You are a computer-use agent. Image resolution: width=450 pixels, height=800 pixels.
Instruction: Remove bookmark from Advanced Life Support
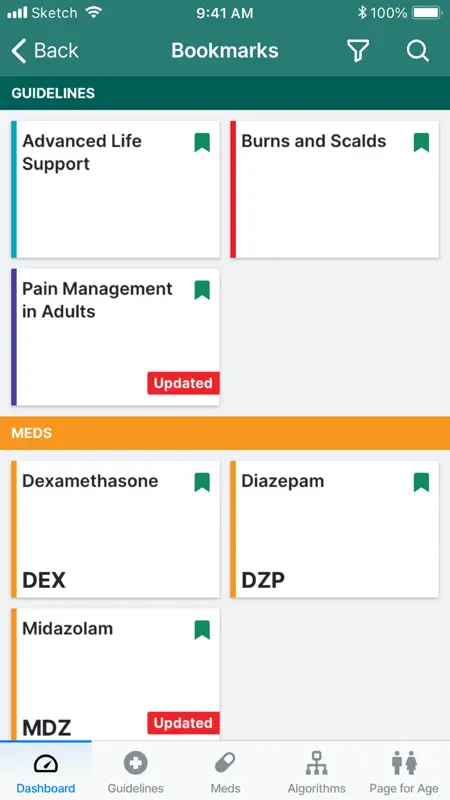point(202,142)
